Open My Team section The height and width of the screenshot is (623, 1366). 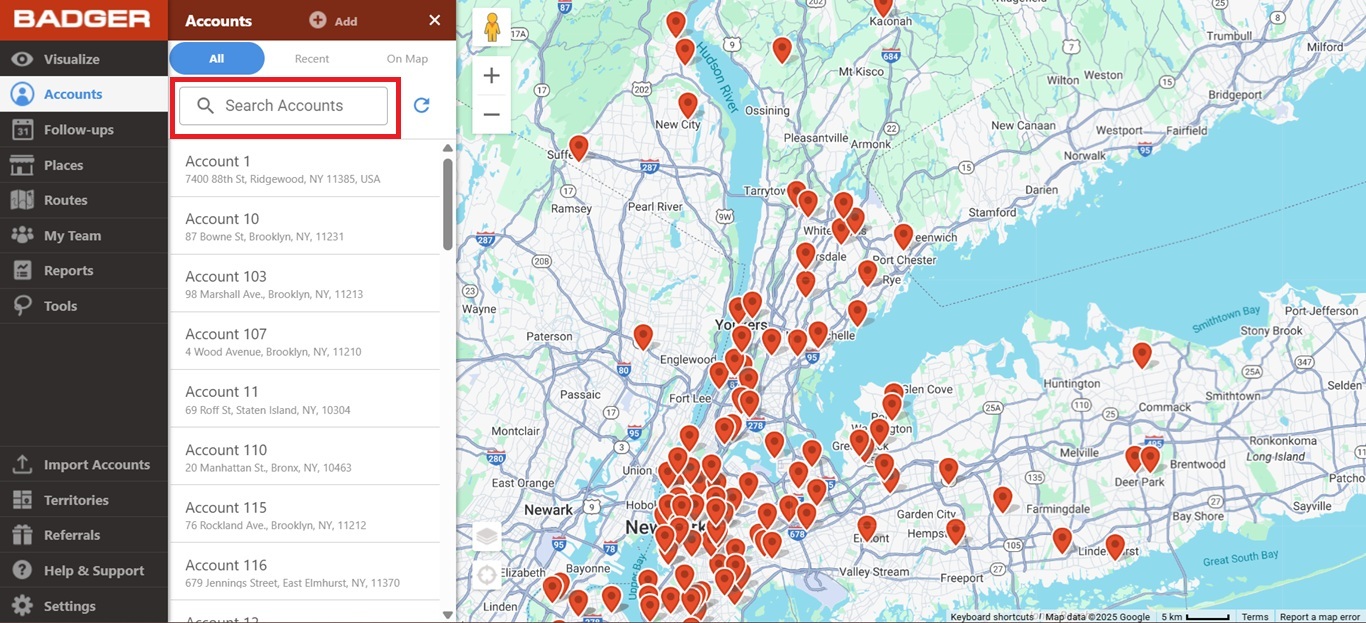(84, 235)
